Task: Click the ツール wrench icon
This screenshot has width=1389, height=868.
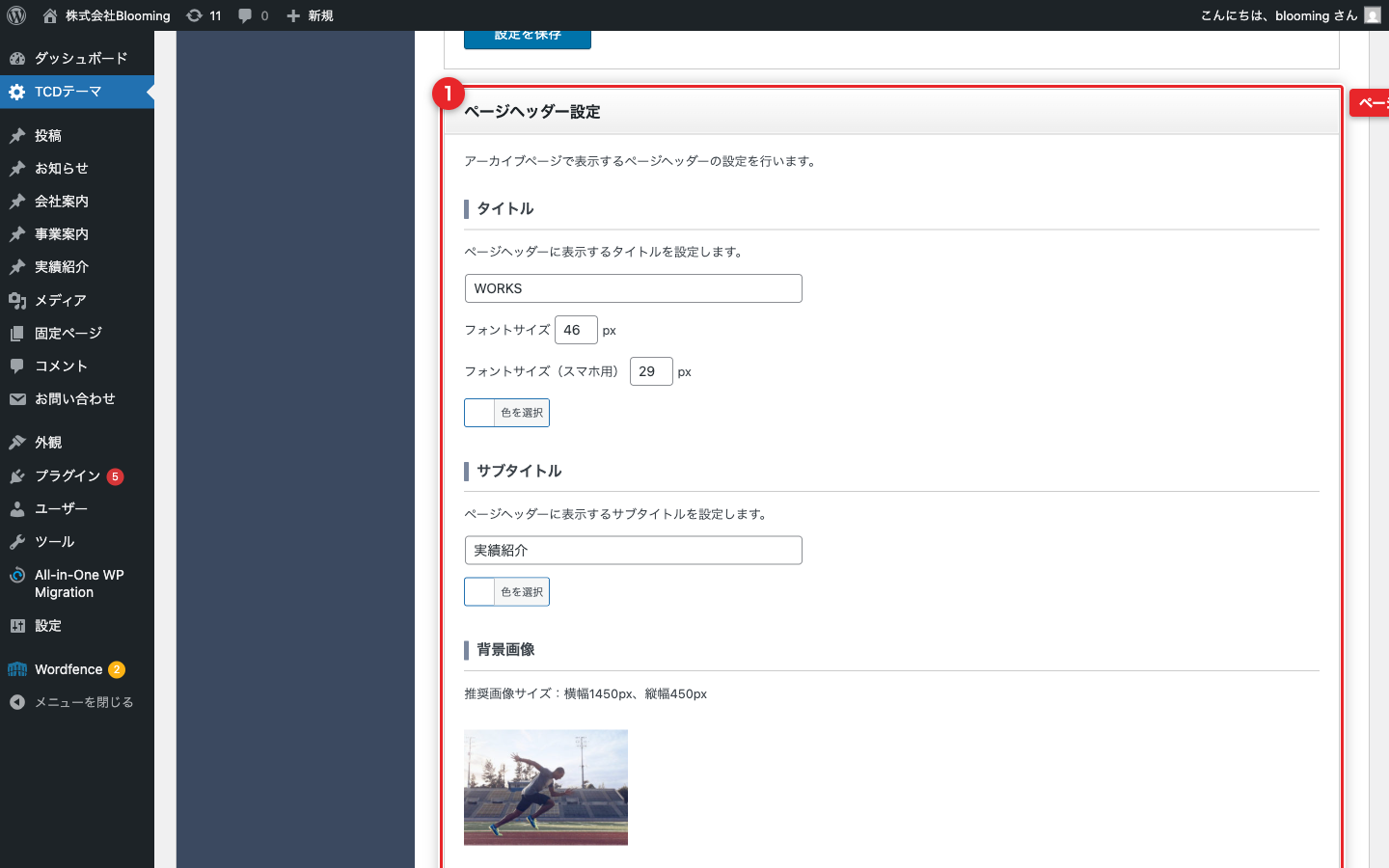Action: (17, 542)
